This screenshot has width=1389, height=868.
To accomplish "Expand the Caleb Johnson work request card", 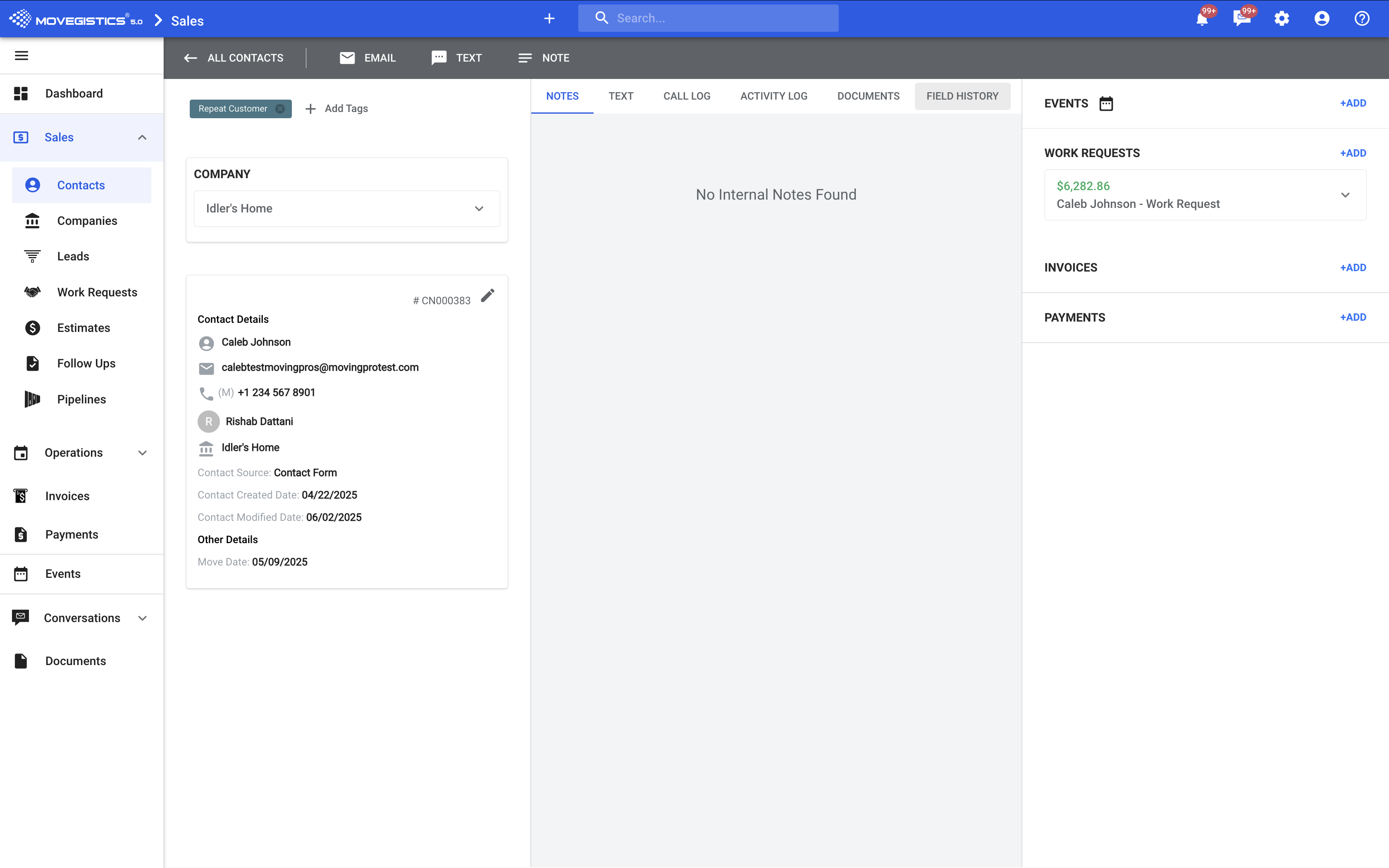I will 1345,195.
